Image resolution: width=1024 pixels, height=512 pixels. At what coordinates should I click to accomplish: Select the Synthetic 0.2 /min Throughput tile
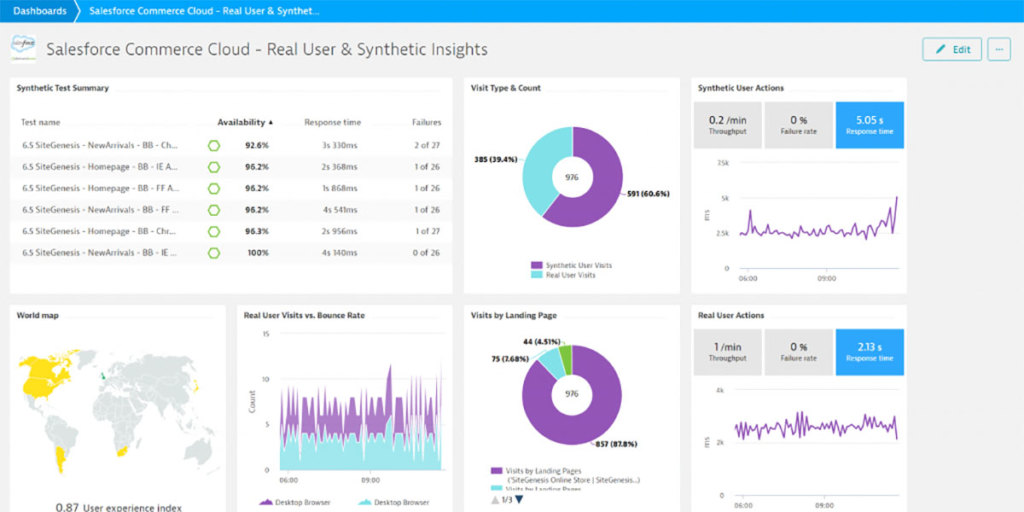tap(727, 125)
